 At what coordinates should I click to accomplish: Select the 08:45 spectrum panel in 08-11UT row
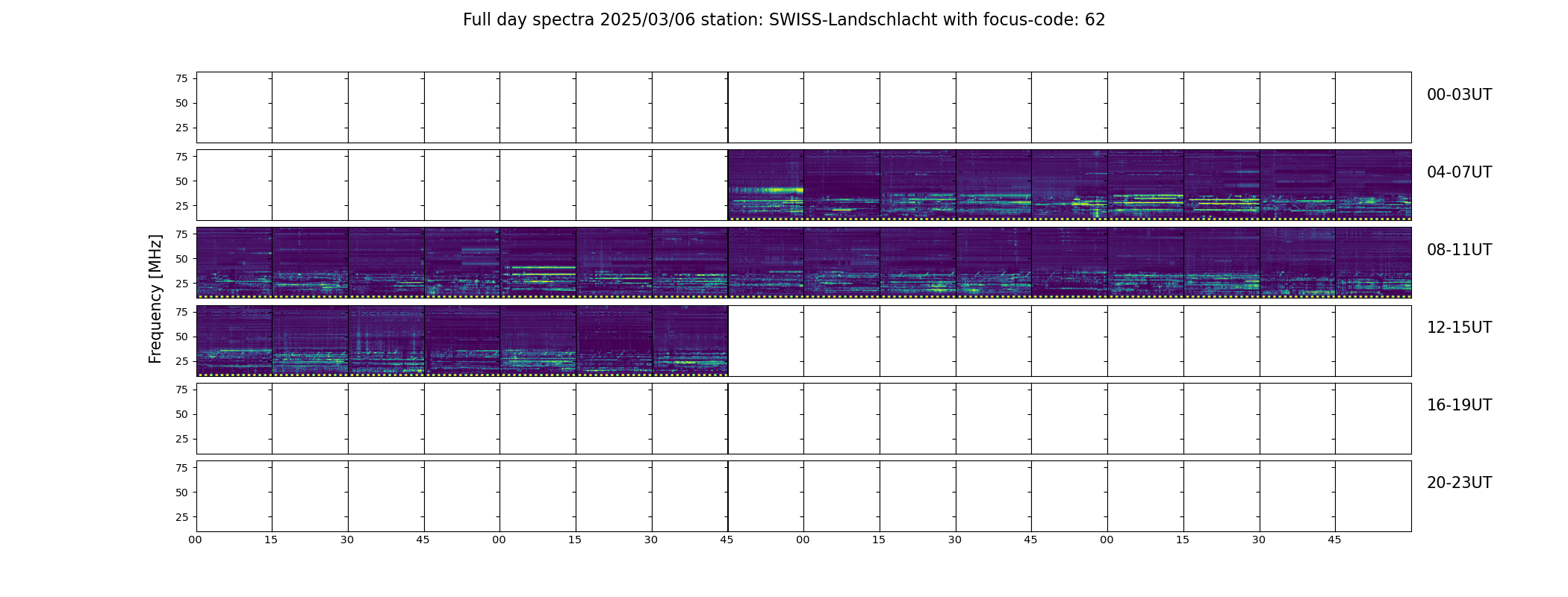(462, 263)
